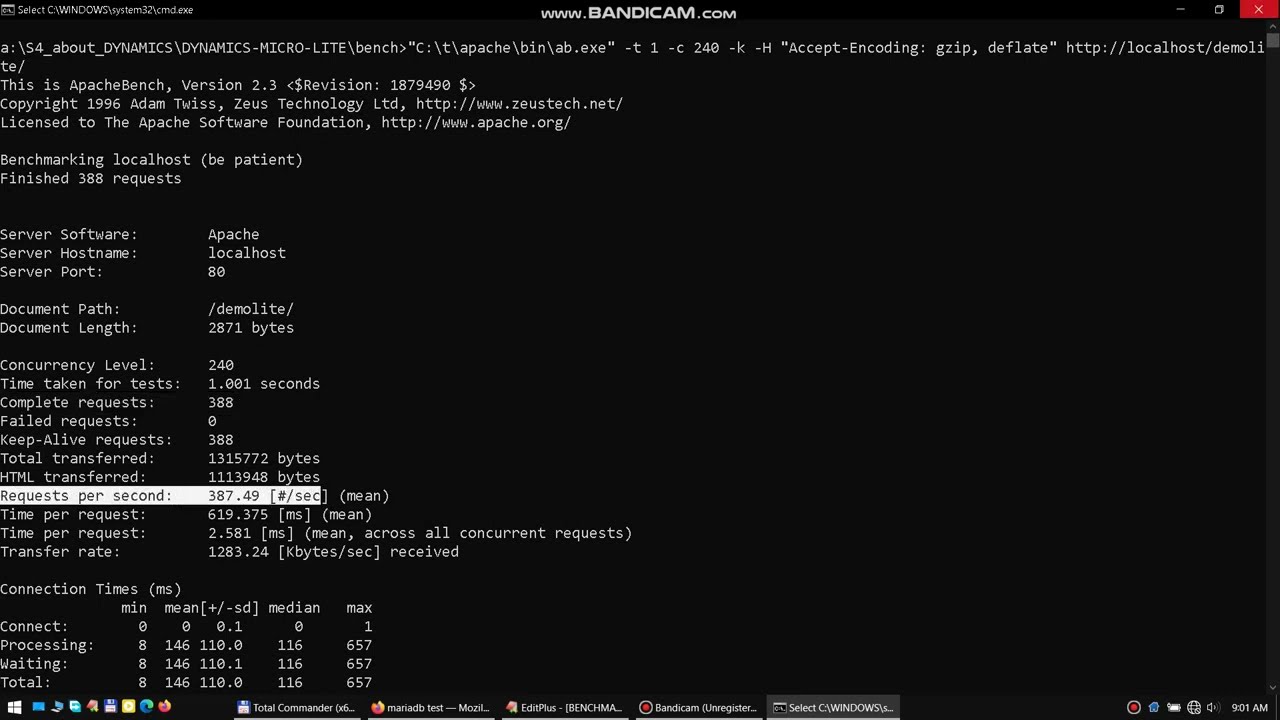Click Waiting row in connection times
The image size is (1280, 720).
[x=186, y=664]
